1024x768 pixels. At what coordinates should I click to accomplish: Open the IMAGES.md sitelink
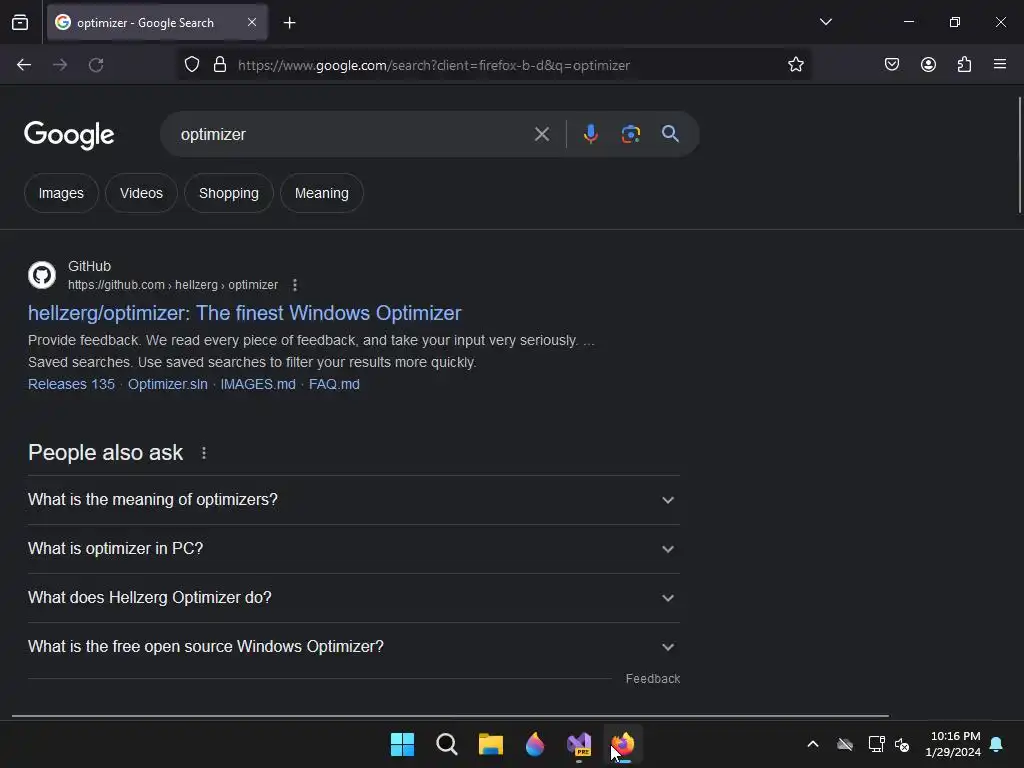(258, 385)
